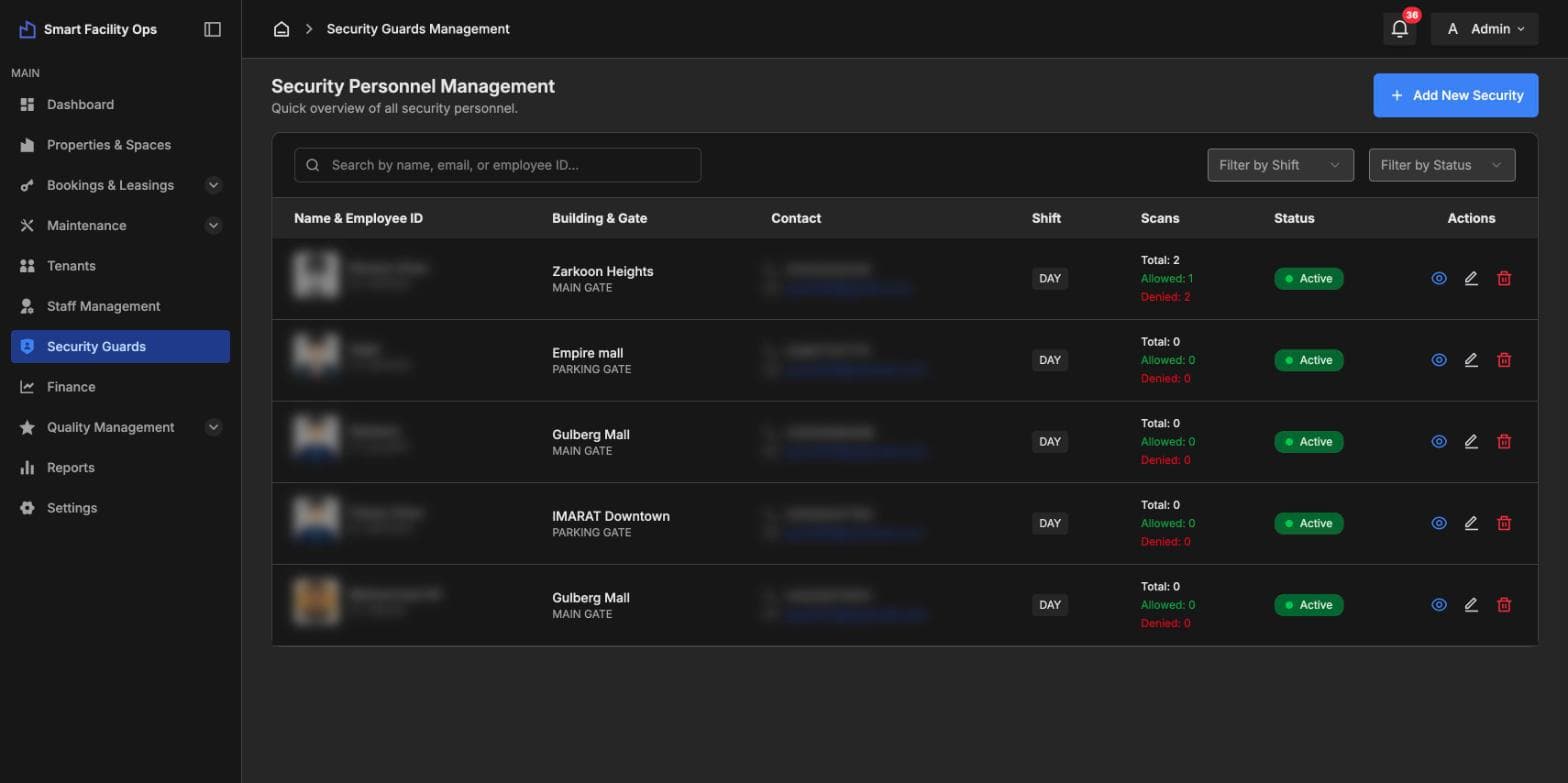1568x783 pixels.
Task: Navigate to Properties & Spaces
Action: [x=120, y=145]
